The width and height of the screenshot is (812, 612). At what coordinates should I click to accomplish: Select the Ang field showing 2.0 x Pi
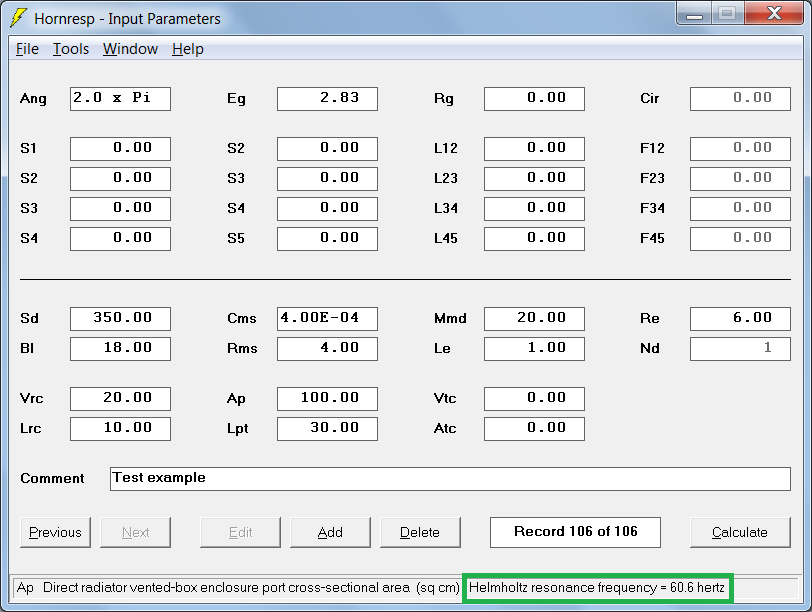[x=120, y=99]
